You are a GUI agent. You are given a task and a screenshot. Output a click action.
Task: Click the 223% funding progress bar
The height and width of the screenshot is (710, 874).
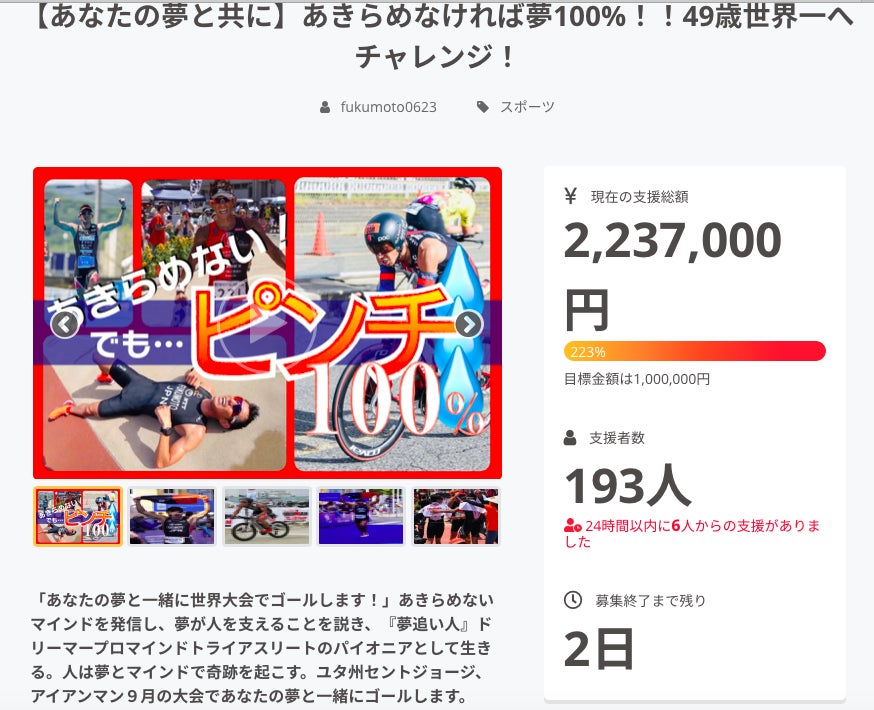point(695,351)
